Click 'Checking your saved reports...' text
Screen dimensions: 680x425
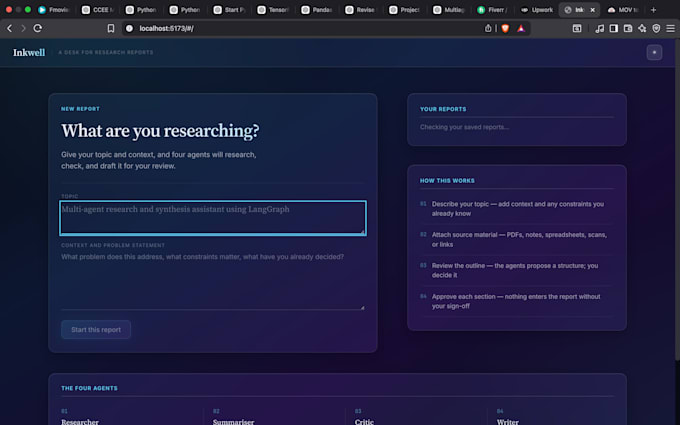pyautogui.click(x=464, y=127)
